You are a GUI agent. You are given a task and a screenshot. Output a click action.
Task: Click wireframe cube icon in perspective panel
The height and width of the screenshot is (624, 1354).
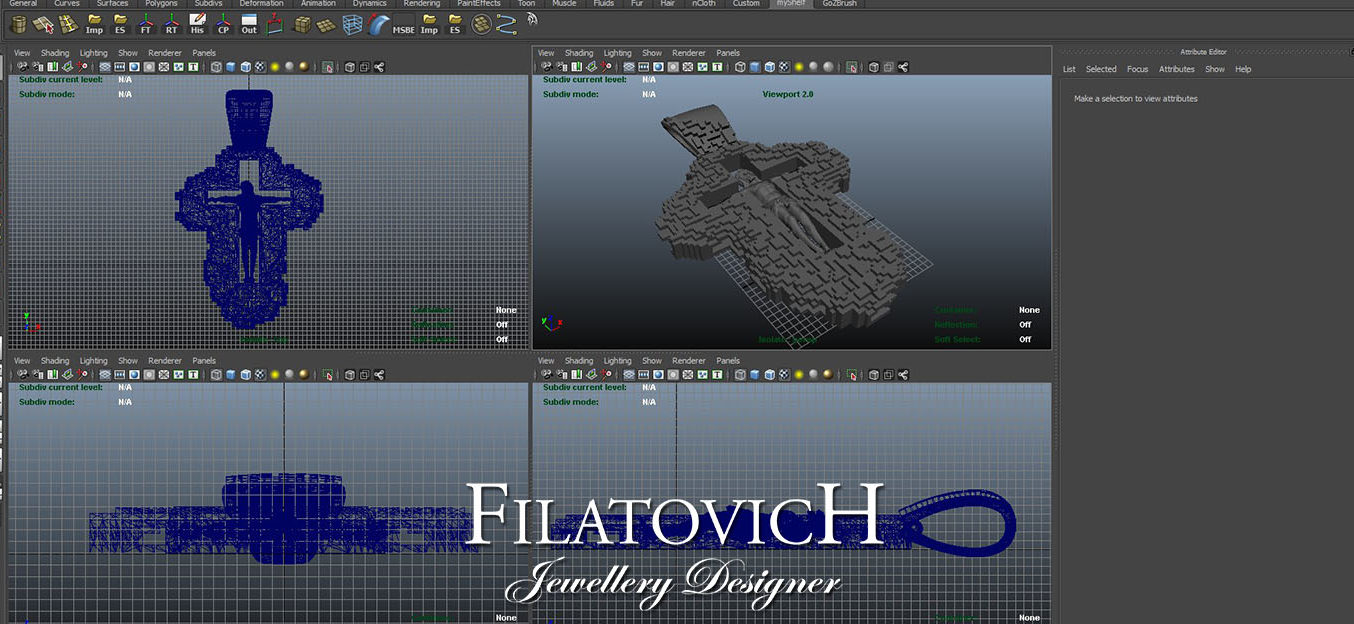tap(740, 67)
